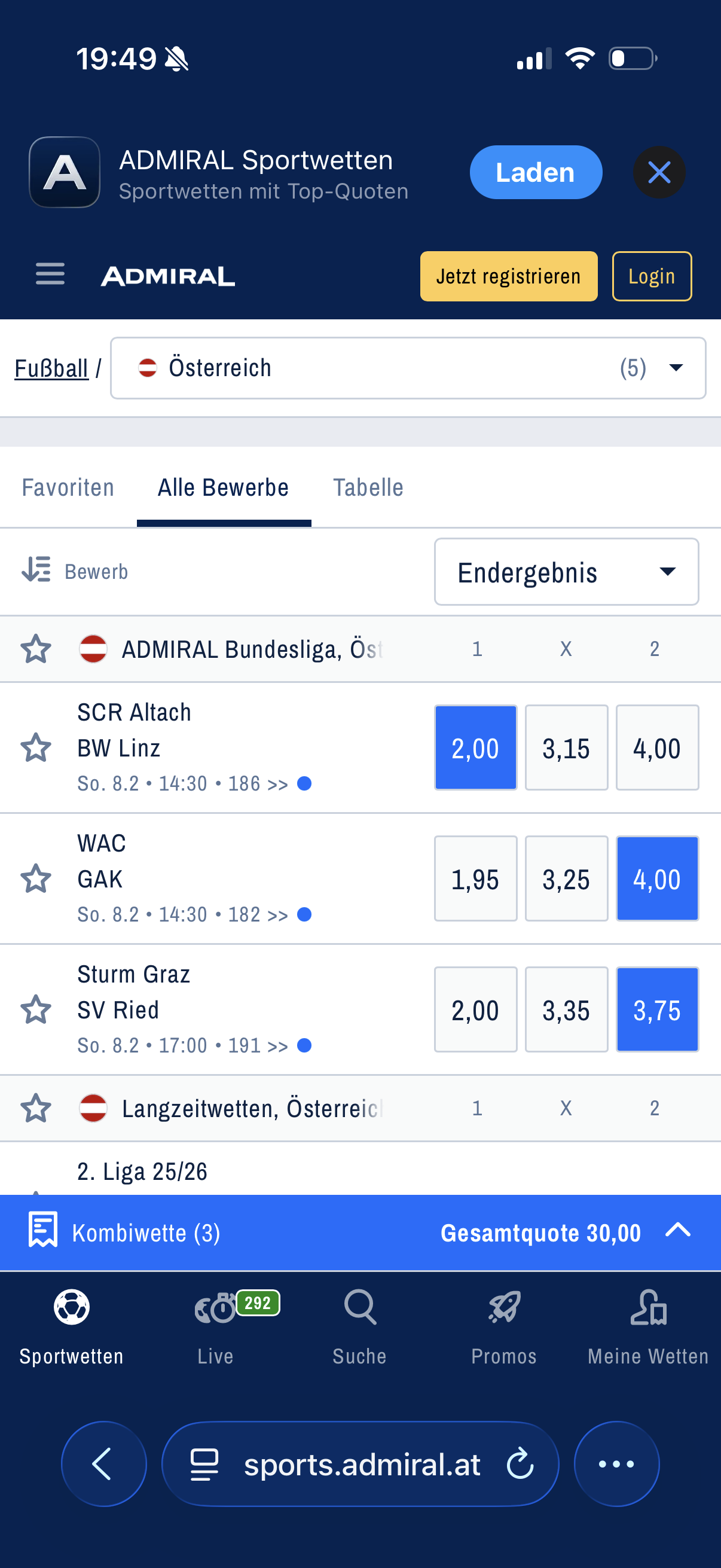Tap the Suche magnifier icon
The width and height of the screenshot is (721, 1568).
click(x=359, y=1307)
